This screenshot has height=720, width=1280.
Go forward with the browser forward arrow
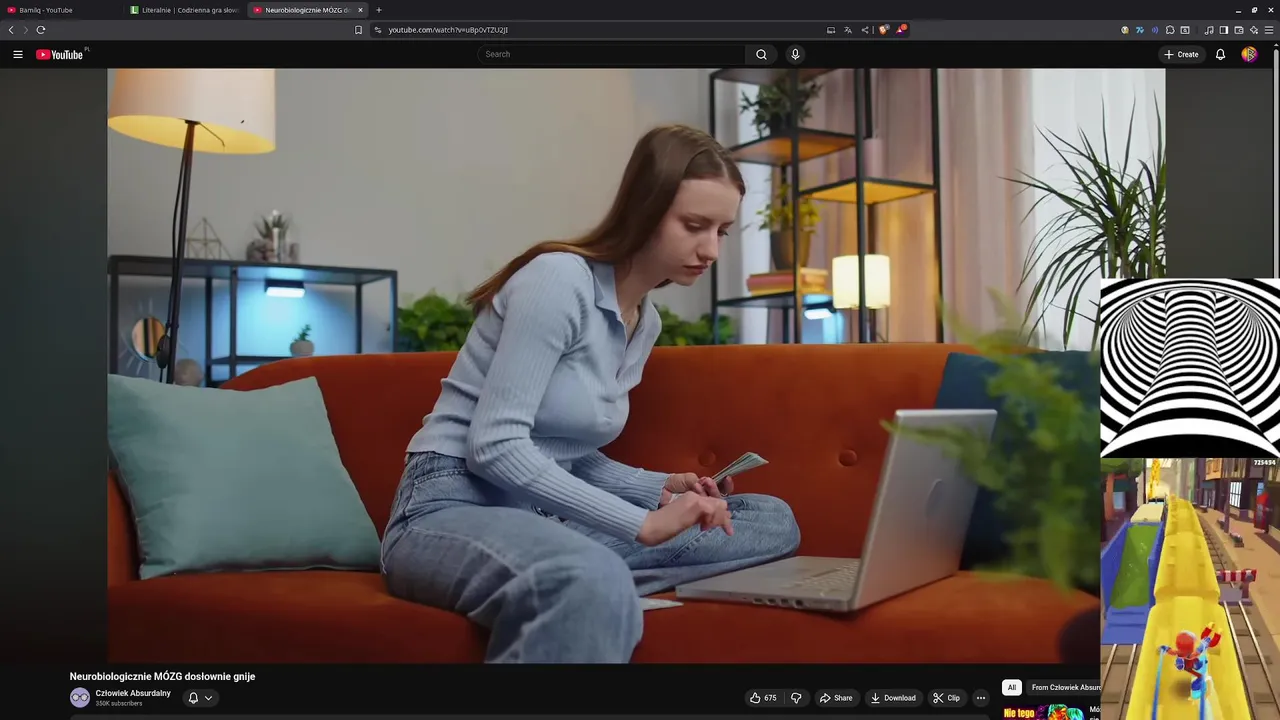(x=26, y=30)
